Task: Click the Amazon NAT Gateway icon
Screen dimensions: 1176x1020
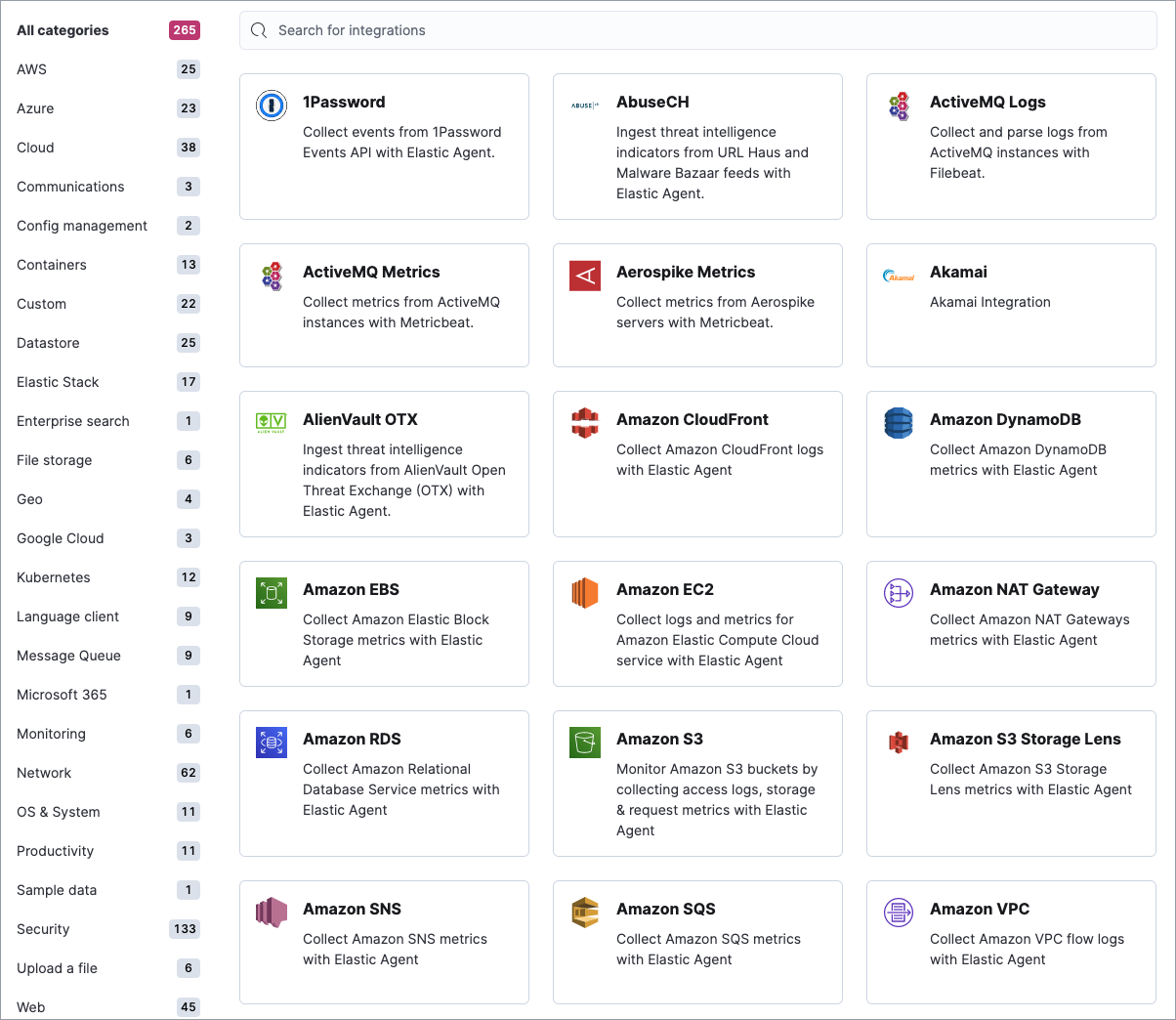Action: [x=899, y=593]
